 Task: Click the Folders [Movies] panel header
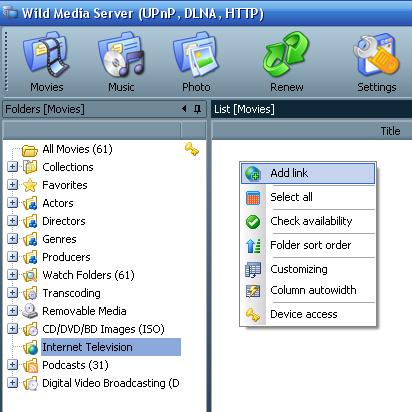pos(104,109)
